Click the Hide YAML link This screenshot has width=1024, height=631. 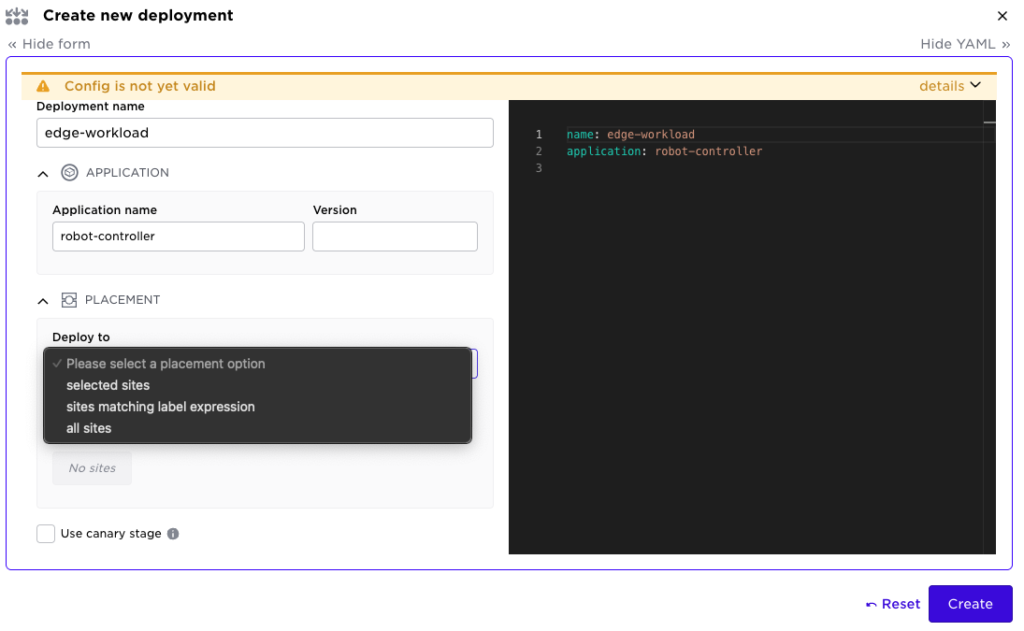coord(965,44)
